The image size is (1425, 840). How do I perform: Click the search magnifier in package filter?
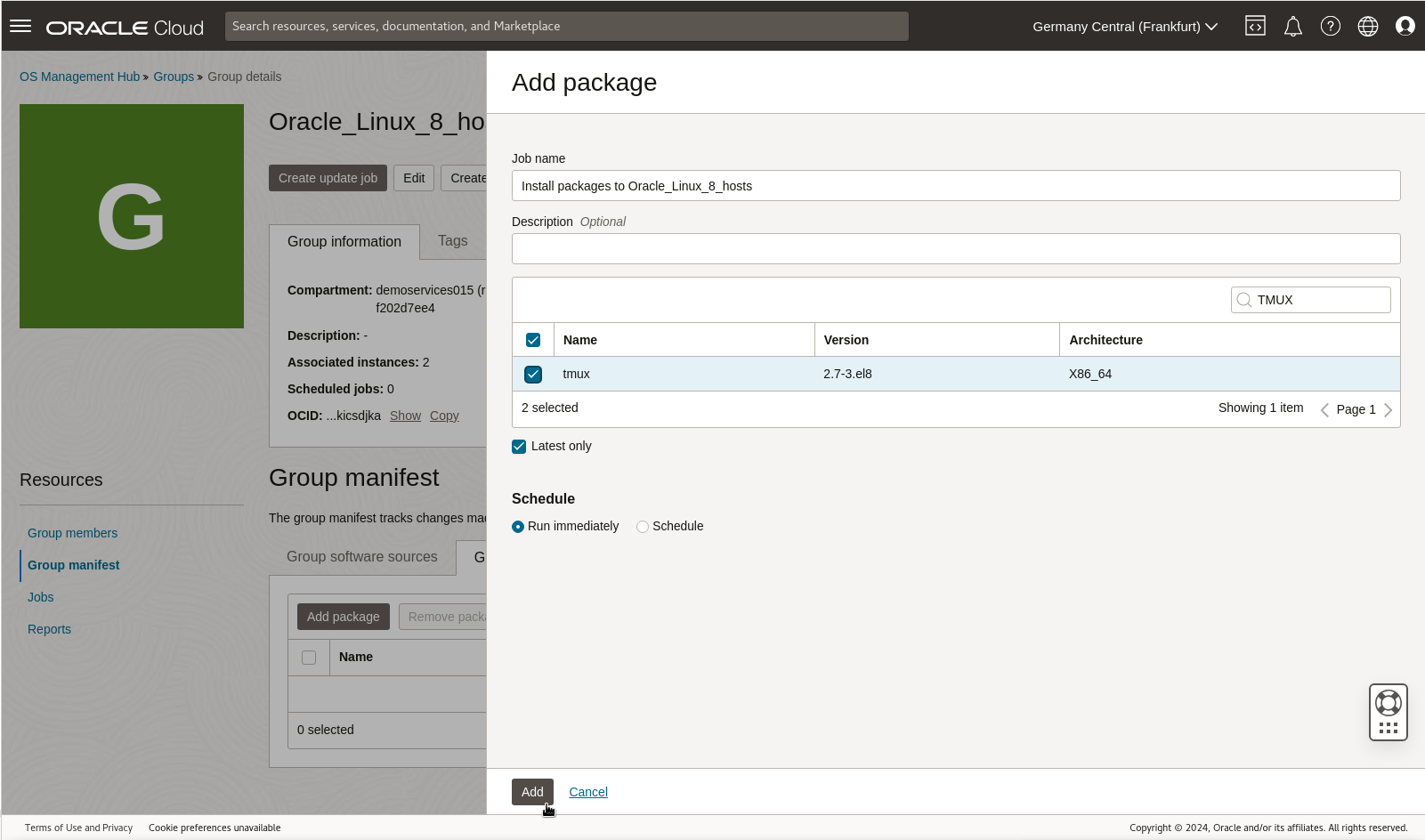click(1244, 300)
